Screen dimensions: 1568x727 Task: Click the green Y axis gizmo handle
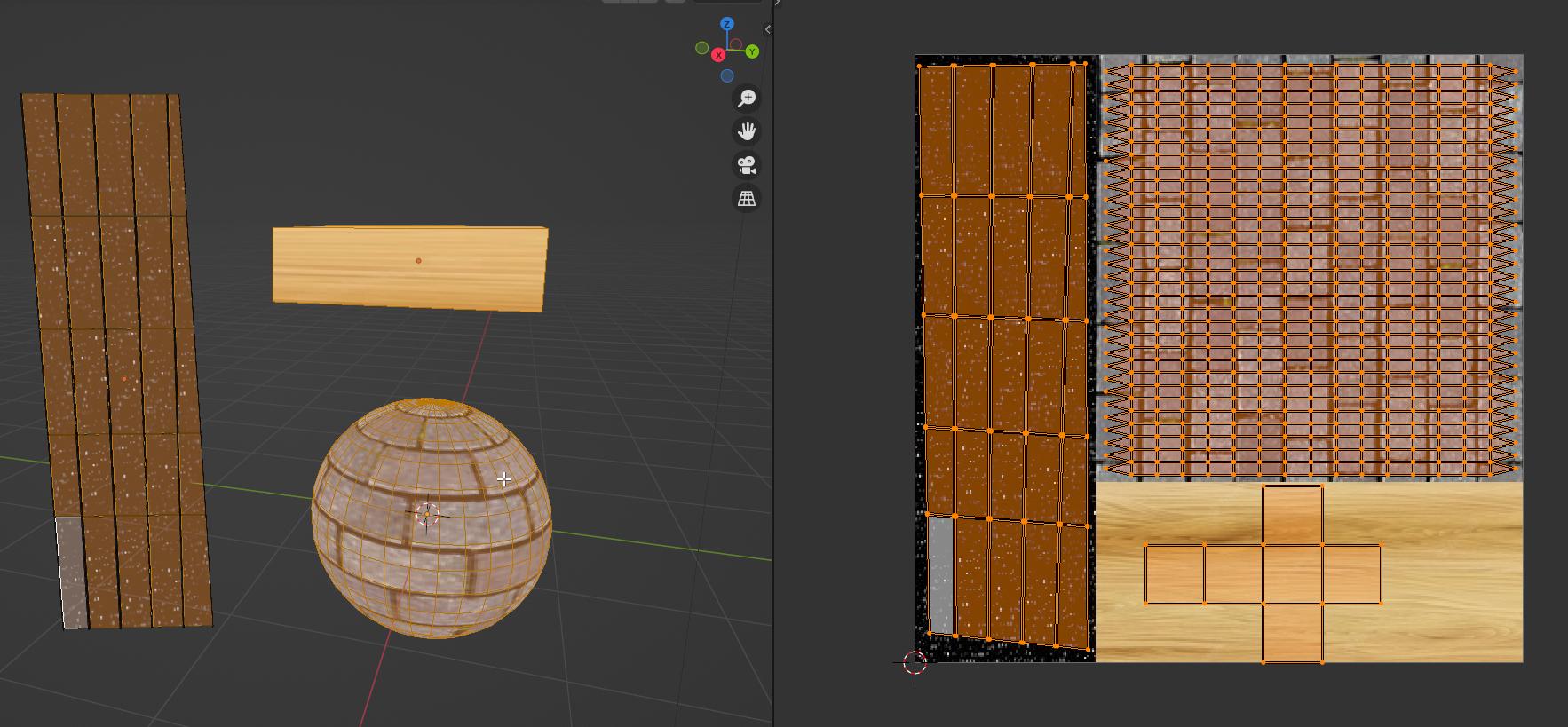pos(752,51)
